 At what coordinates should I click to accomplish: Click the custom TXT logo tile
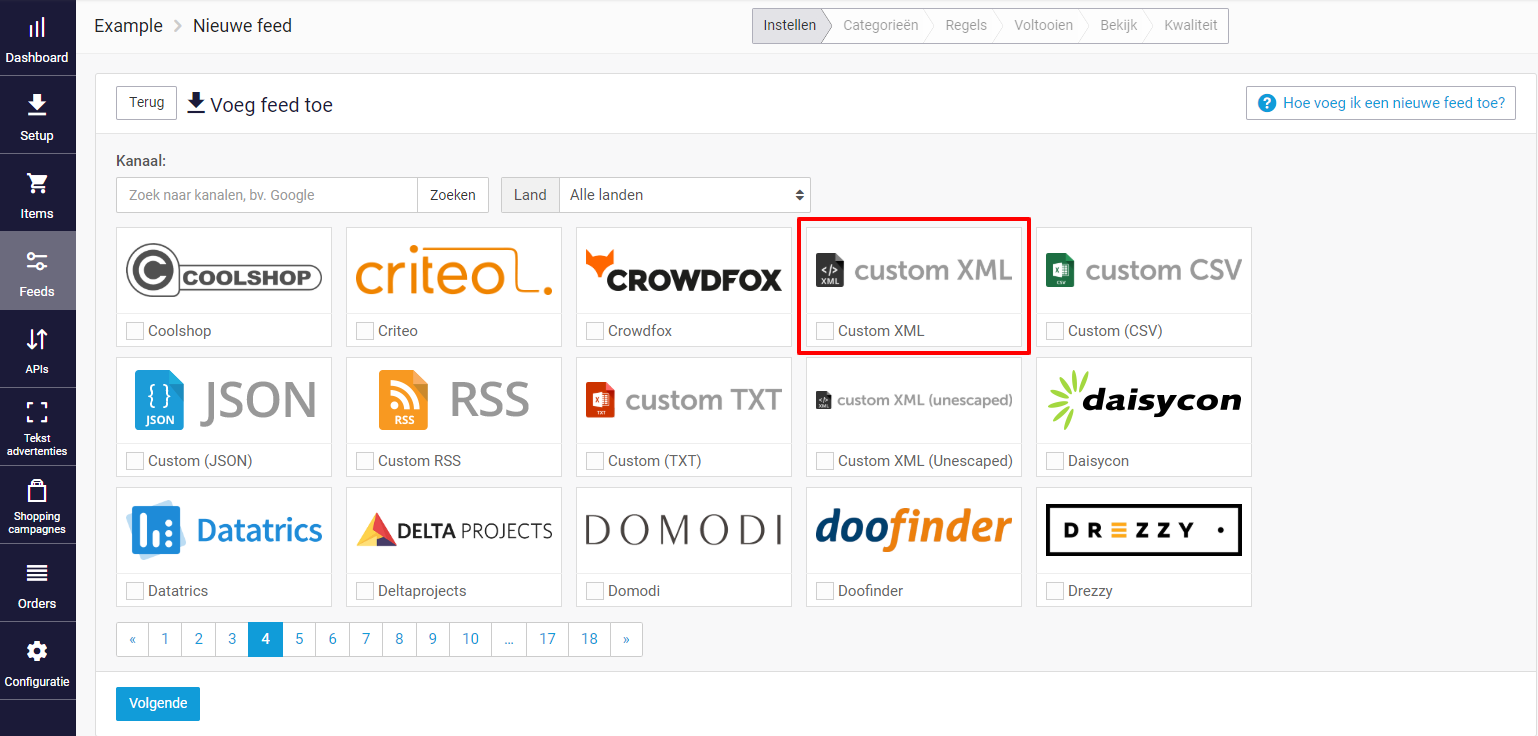pos(684,400)
